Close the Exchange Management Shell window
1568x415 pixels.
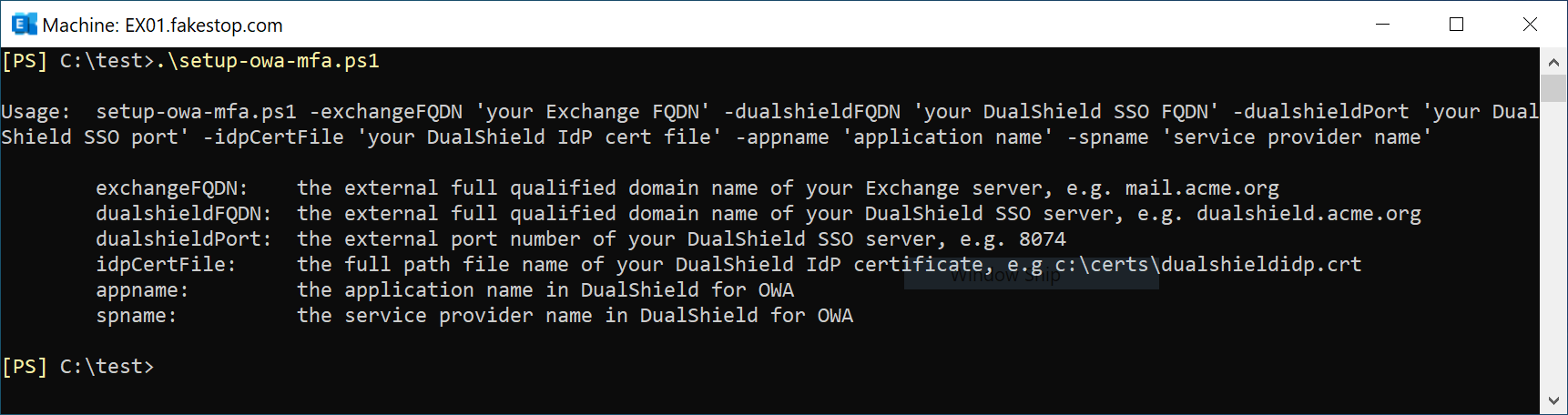click(1530, 25)
